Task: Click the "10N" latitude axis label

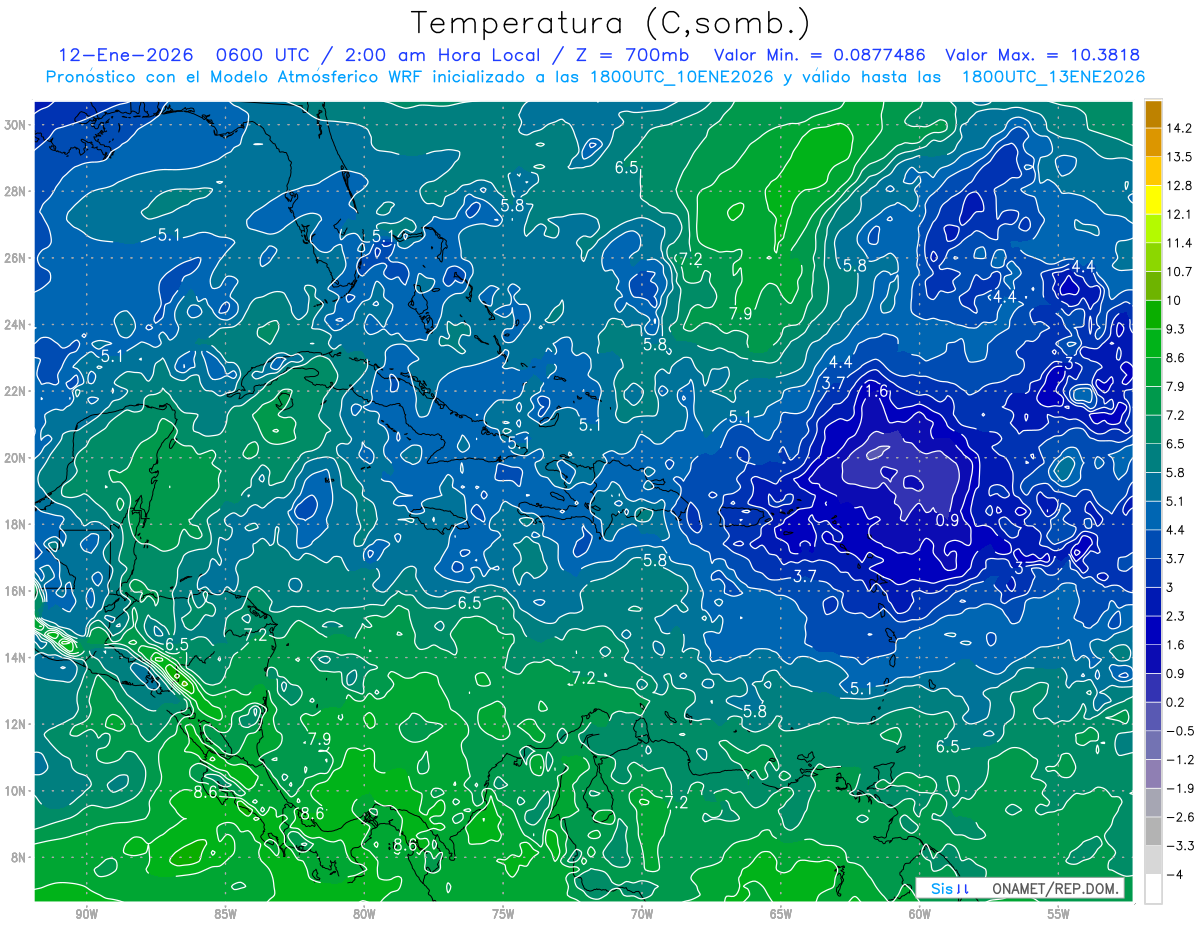Action: [14, 791]
